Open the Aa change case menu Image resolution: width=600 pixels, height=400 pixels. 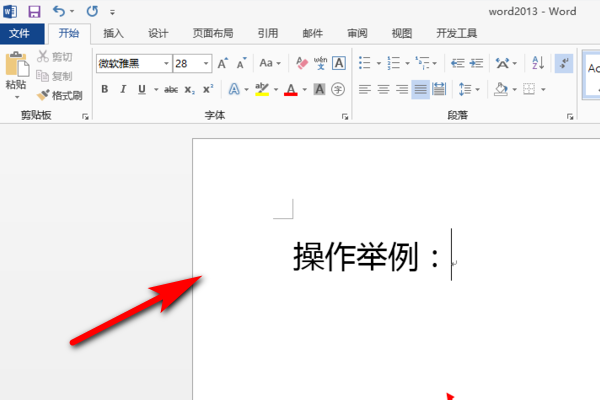tap(270, 63)
